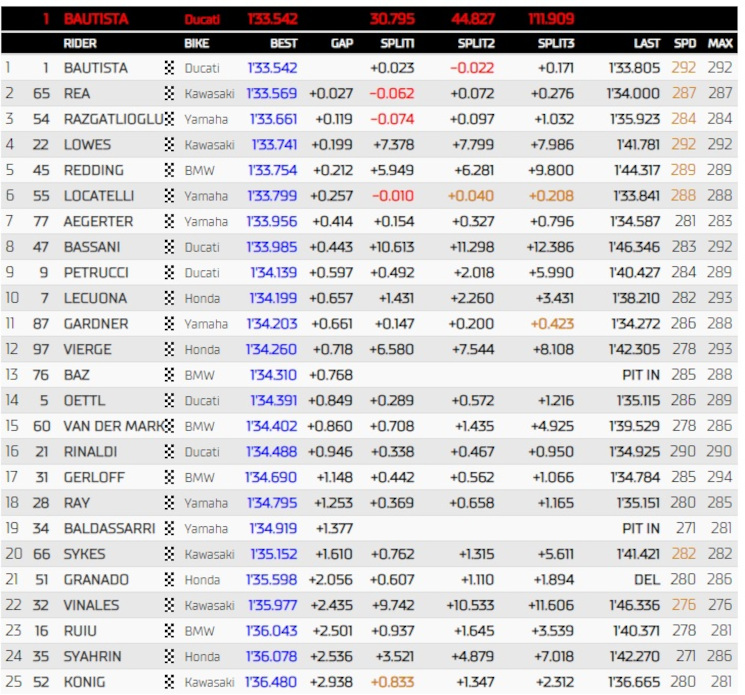This screenshot has width=745, height=695.
Task: Click the LAST column header
Action: (x=647, y=44)
